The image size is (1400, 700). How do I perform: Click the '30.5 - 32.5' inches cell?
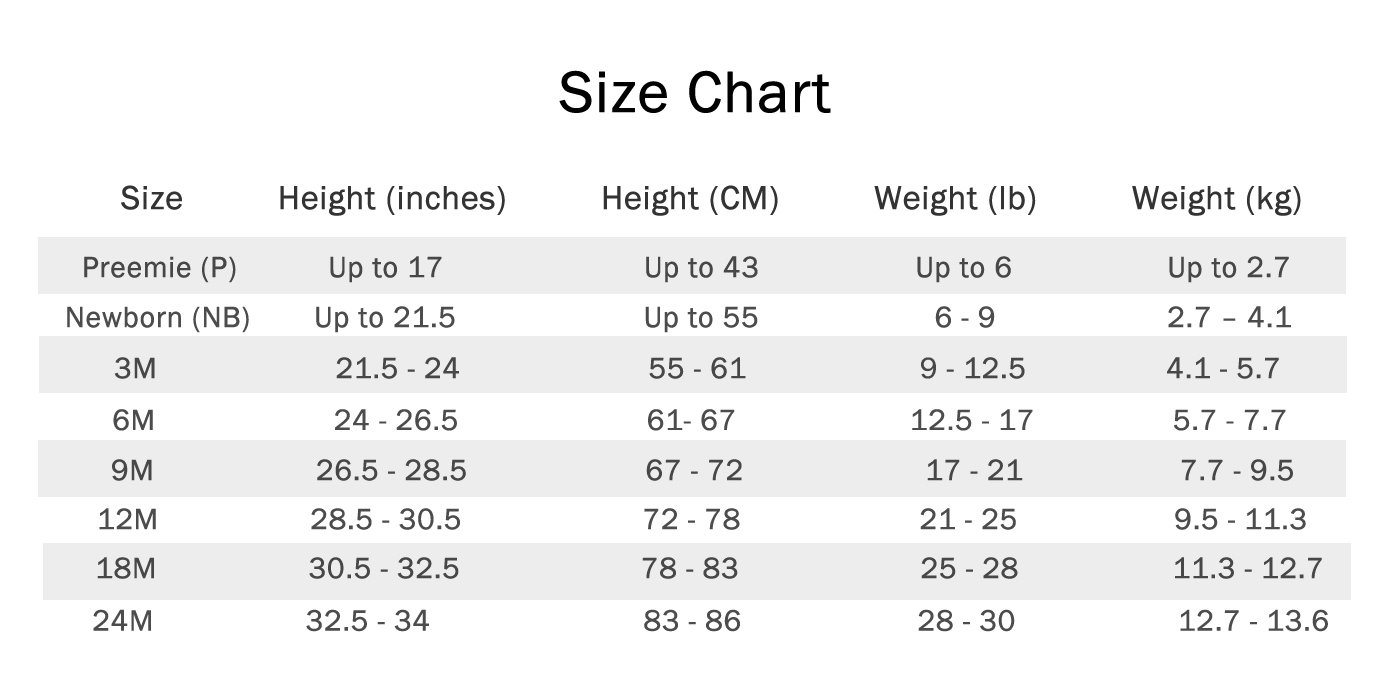click(384, 570)
